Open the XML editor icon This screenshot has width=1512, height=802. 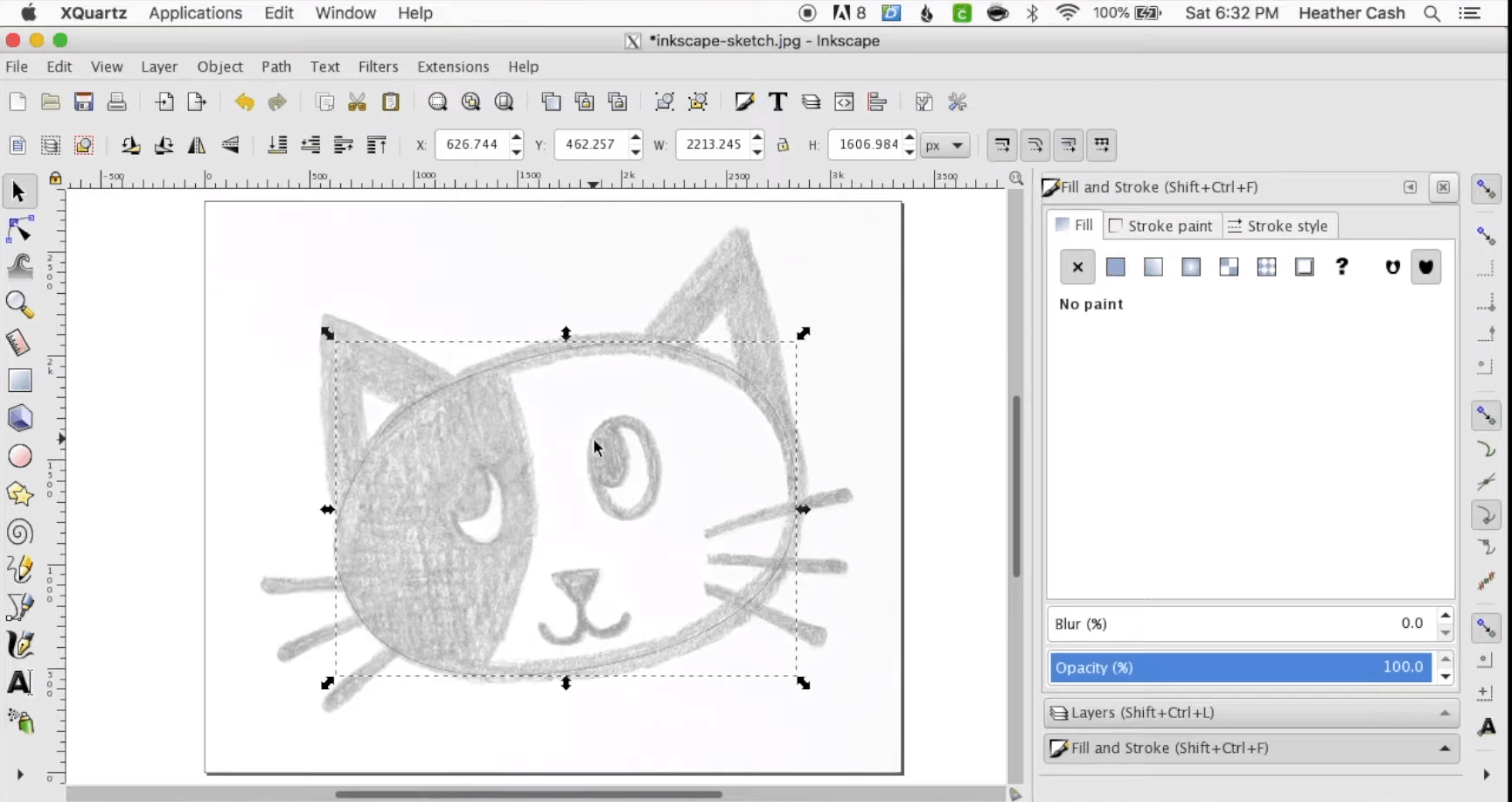(x=844, y=102)
